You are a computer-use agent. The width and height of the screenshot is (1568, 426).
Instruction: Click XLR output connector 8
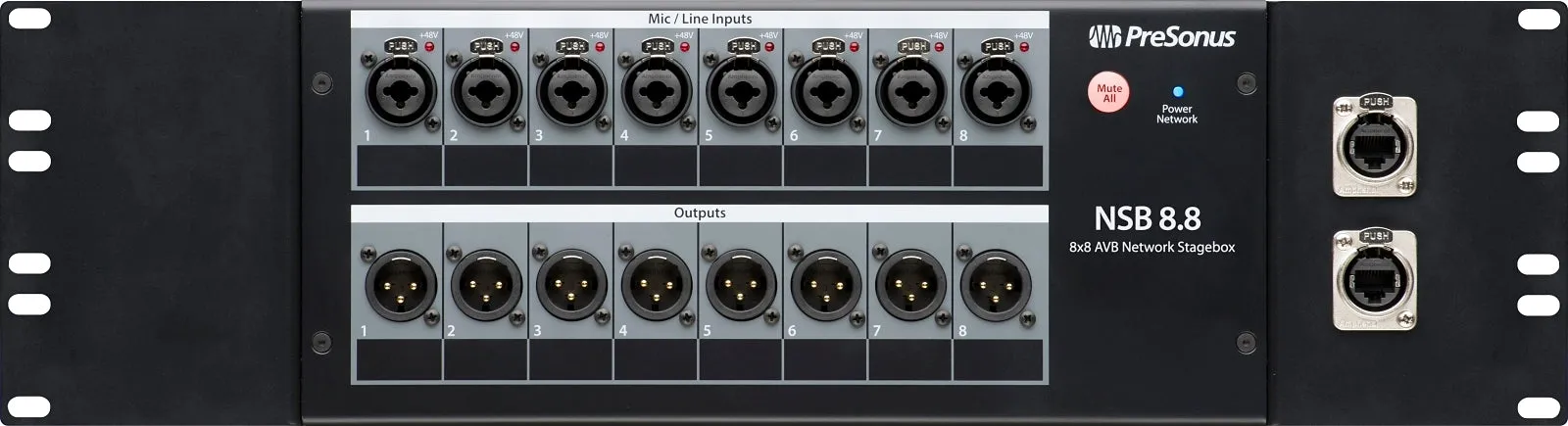tap(997, 285)
